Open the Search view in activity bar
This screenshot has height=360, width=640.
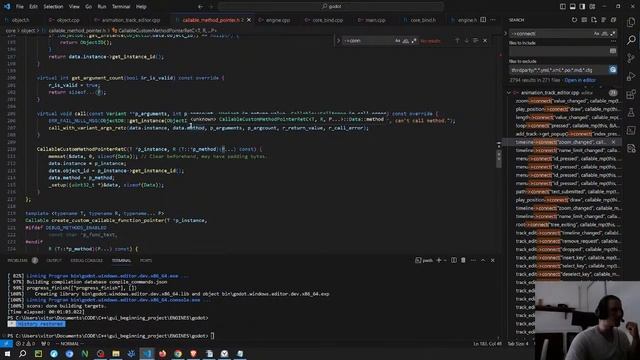click(631, 40)
